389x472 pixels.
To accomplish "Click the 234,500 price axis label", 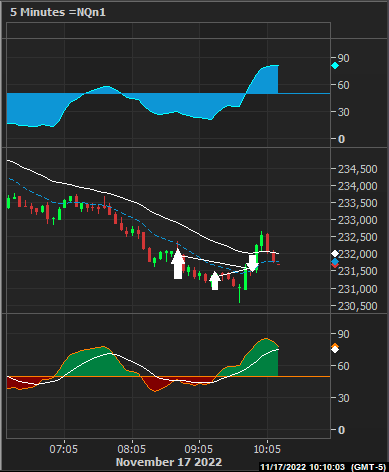I will pyautogui.click(x=358, y=169).
